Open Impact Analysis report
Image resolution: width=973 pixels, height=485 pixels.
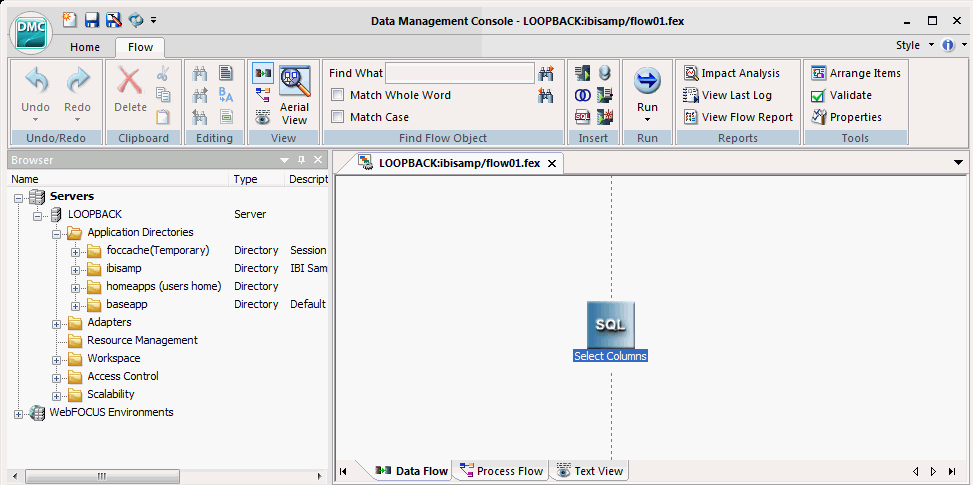(732, 73)
